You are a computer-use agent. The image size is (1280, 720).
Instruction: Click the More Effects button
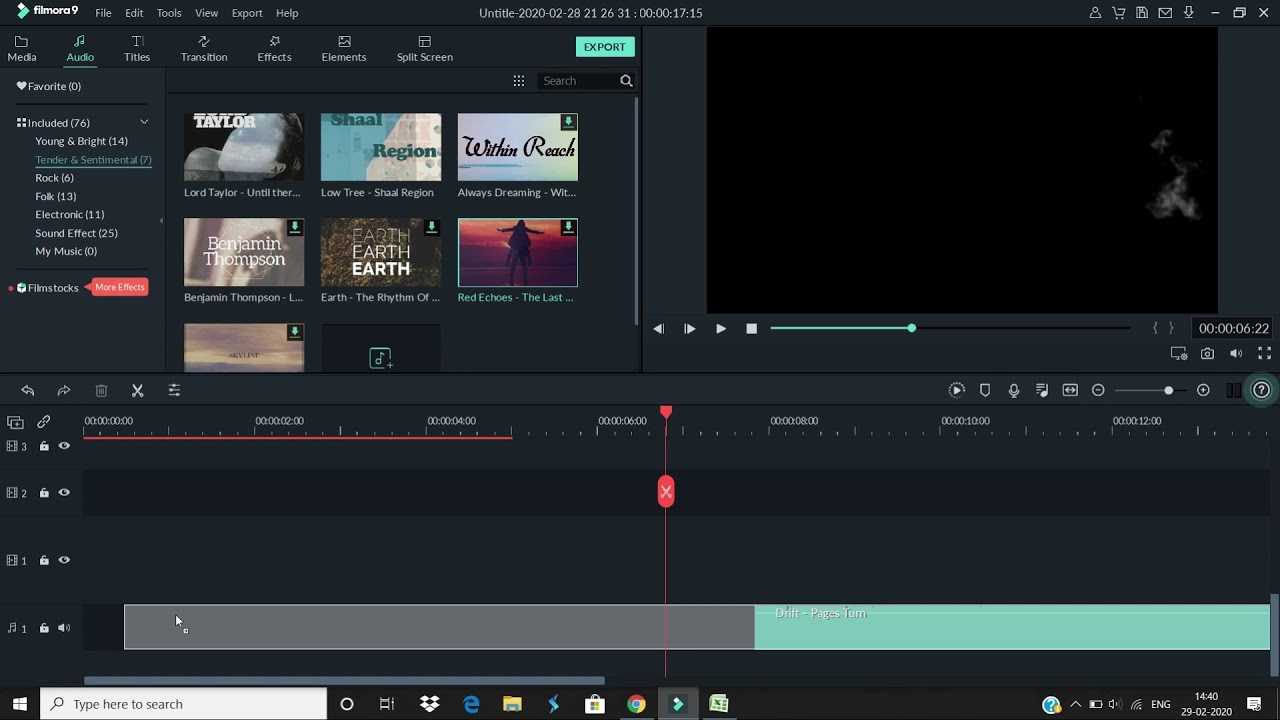[x=120, y=287]
